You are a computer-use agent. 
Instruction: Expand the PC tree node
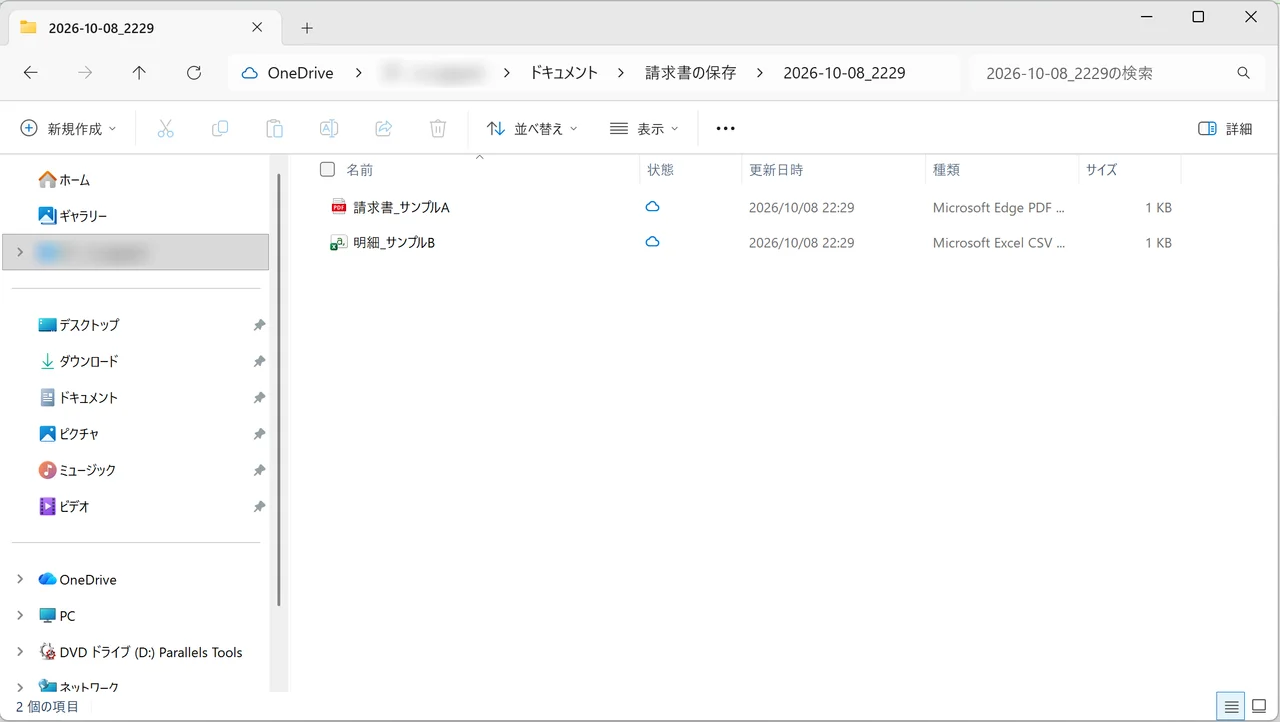(x=20, y=616)
